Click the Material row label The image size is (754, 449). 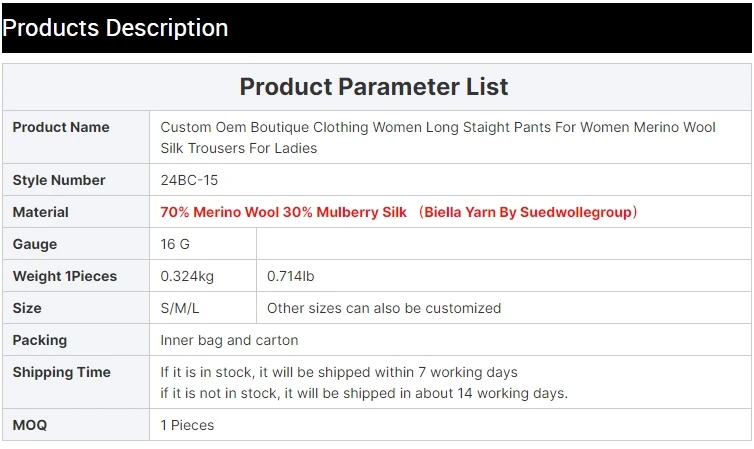40,212
